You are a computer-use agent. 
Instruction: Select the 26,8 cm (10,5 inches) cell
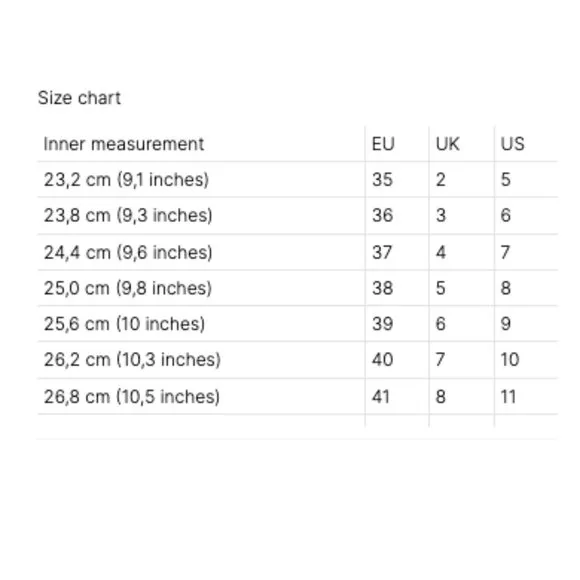tap(132, 397)
